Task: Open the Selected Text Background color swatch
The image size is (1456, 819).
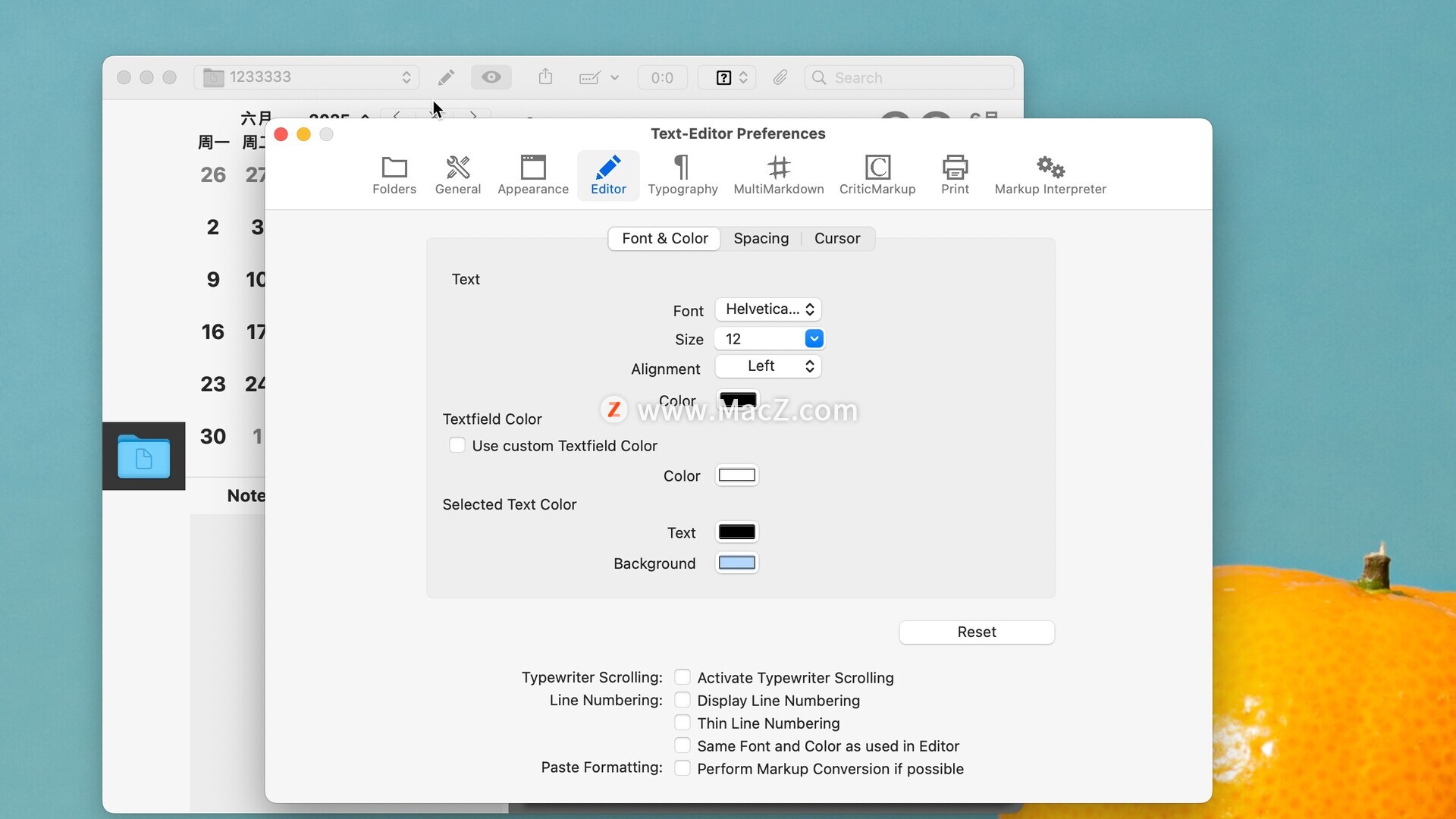Action: [x=737, y=563]
